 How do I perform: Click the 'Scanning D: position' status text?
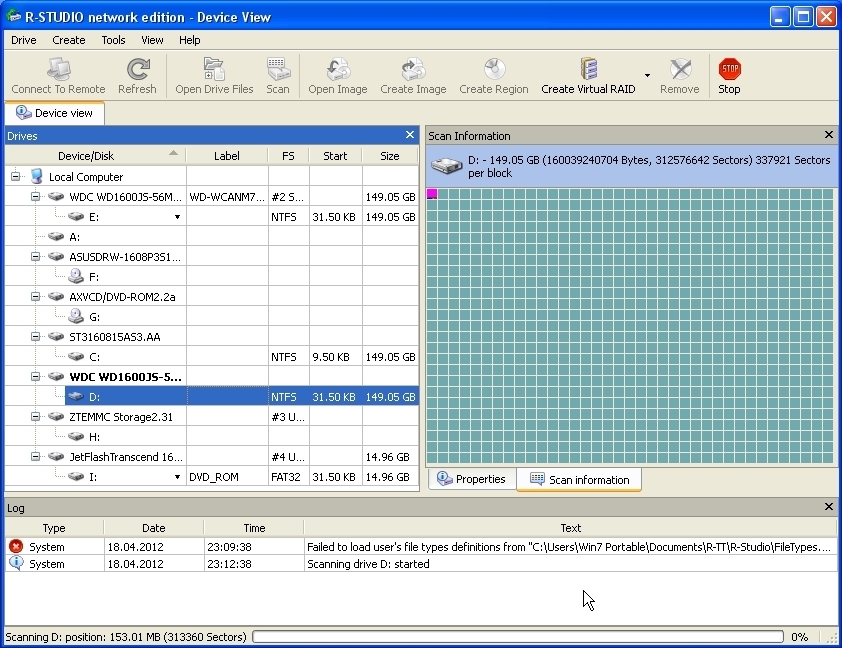(126, 637)
